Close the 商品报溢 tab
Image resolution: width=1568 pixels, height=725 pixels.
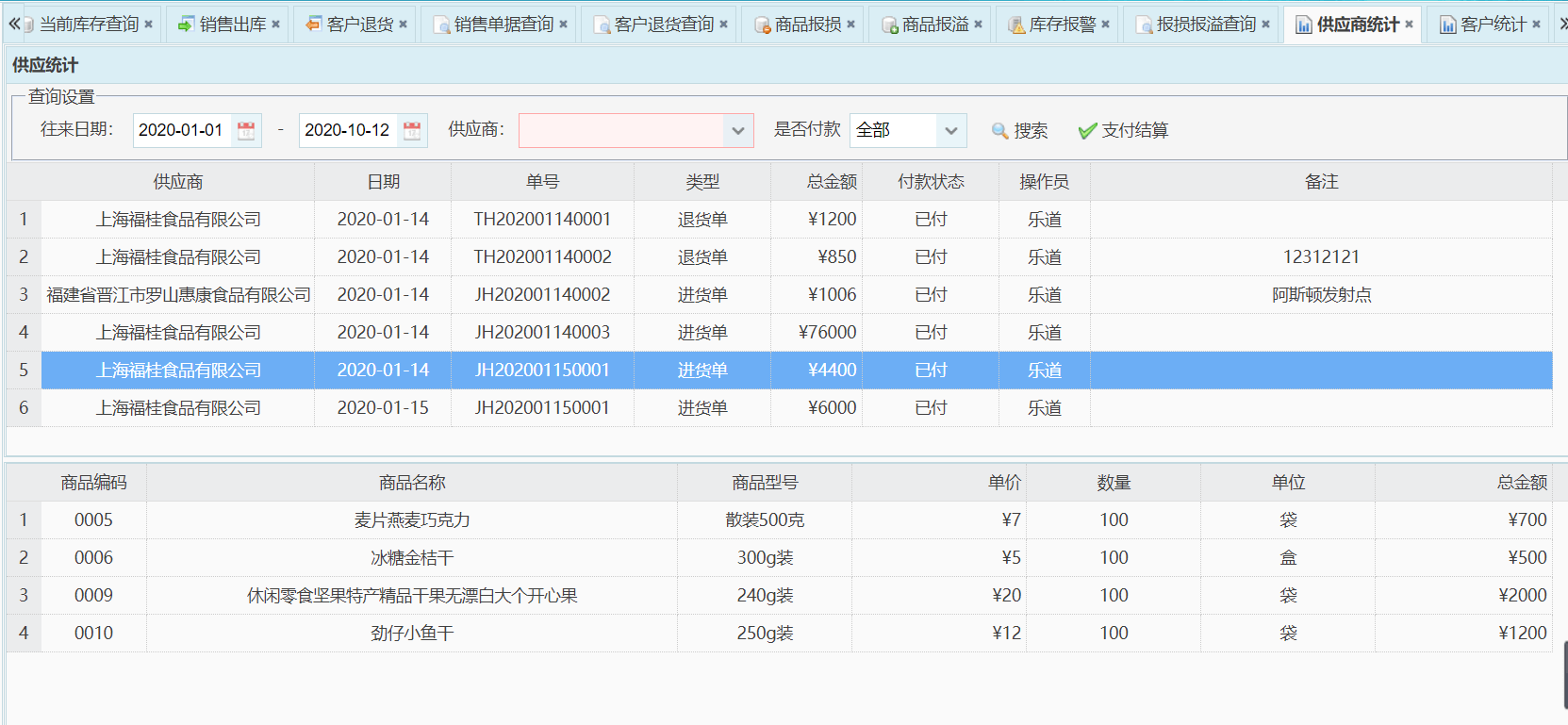pos(978,25)
